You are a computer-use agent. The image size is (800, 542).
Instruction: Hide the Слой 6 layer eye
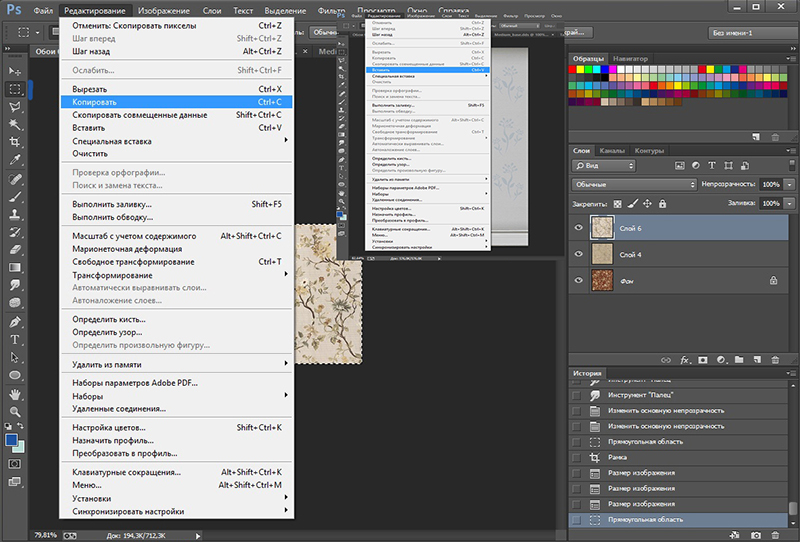point(578,228)
